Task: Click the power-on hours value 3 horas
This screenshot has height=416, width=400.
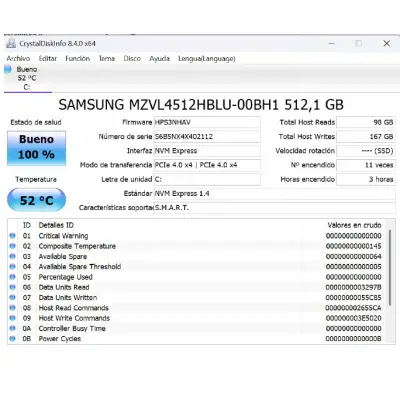Action: (x=366, y=179)
